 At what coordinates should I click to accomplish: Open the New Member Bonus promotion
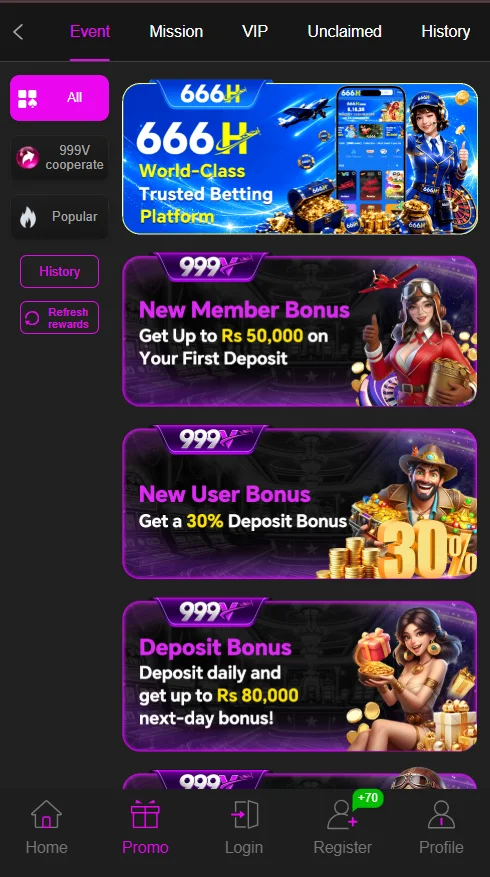(x=300, y=329)
